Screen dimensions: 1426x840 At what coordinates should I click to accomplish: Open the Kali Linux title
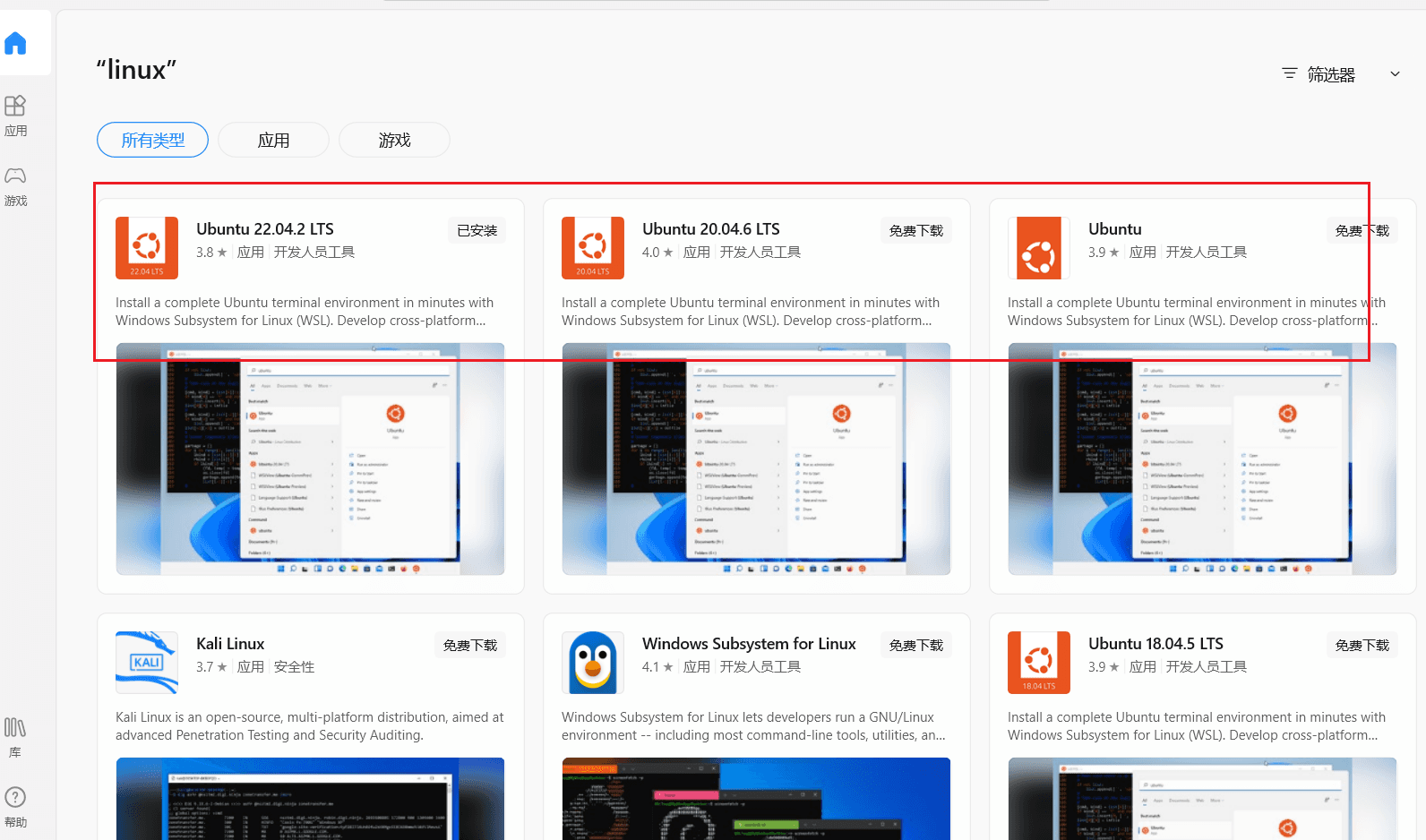pos(230,644)
